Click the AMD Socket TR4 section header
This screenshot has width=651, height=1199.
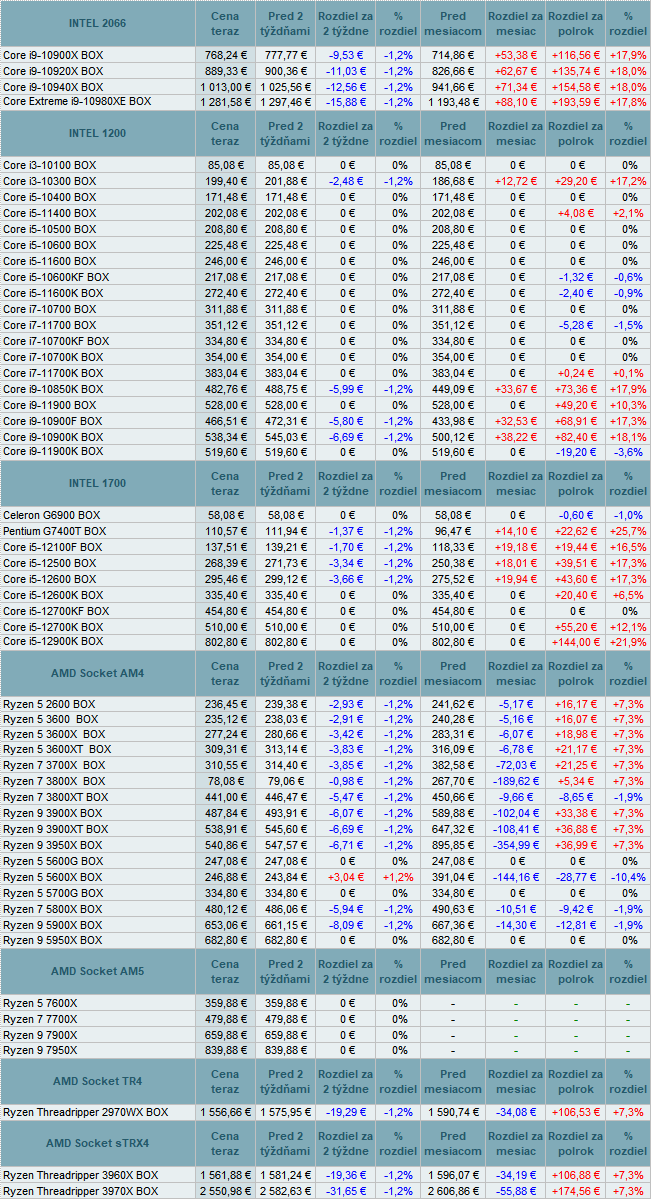[97, 1081]
